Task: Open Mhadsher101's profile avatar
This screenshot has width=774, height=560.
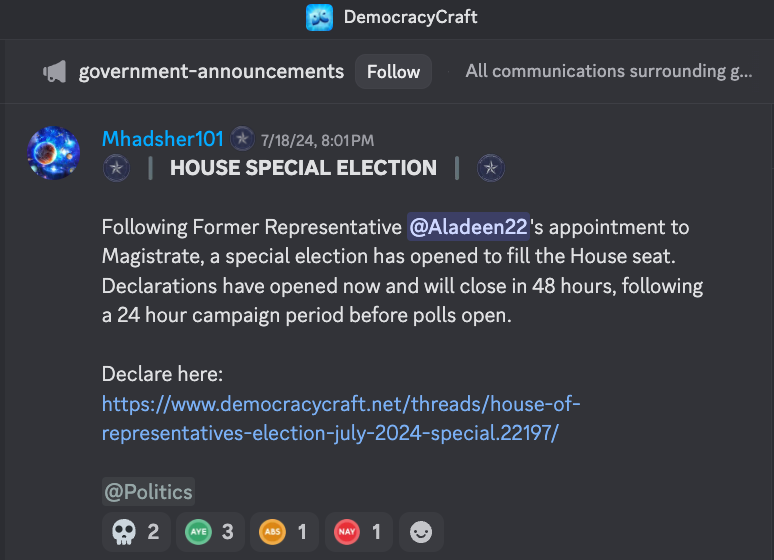Action: [53, 153]
